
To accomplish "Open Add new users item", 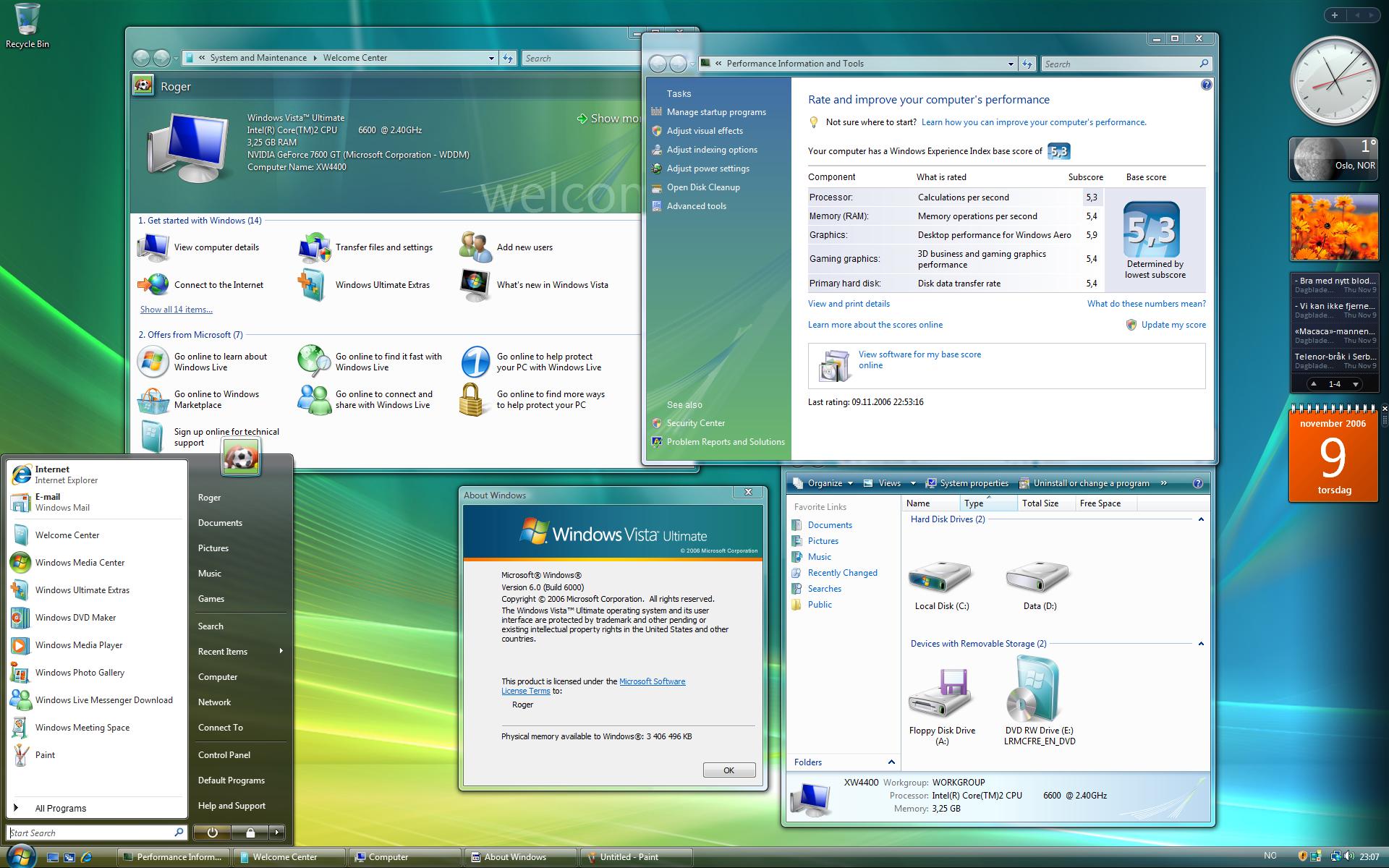I will click(x=506, y=247).
